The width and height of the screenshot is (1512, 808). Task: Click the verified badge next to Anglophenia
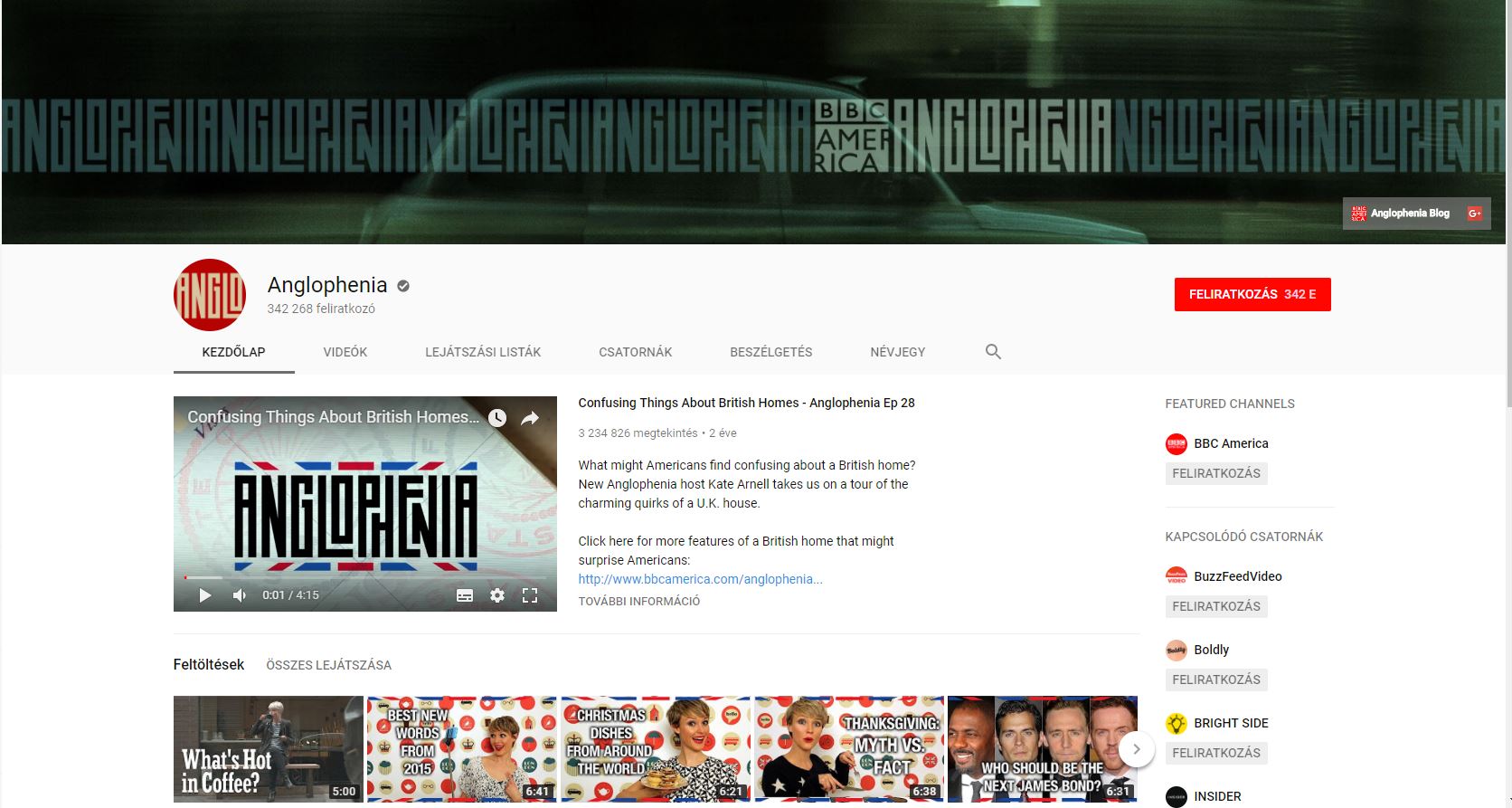(x=403, y=286)
